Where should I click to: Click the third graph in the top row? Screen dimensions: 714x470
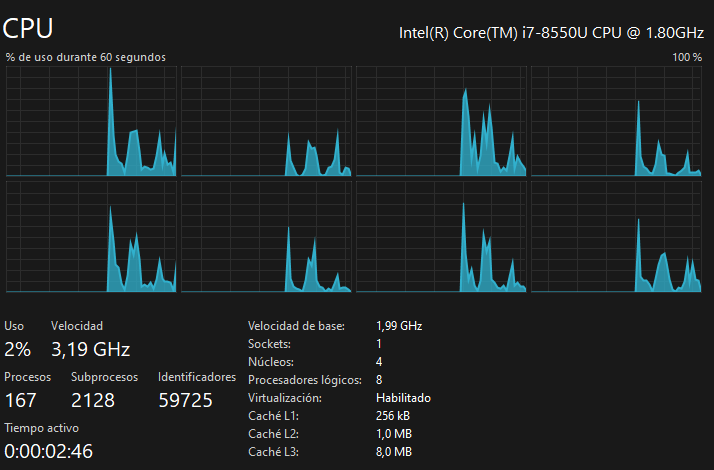click(441, 121)
